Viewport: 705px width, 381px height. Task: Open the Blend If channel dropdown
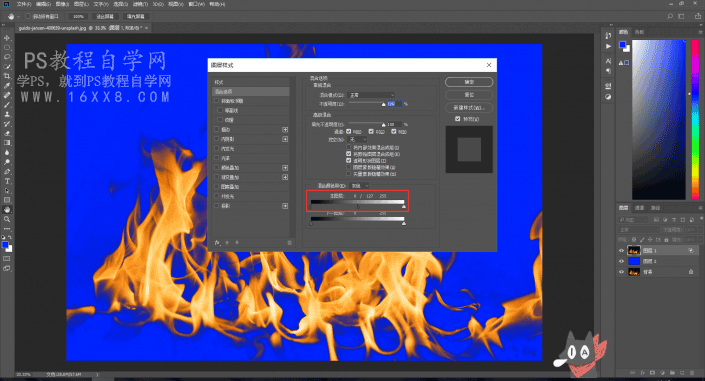359,185
